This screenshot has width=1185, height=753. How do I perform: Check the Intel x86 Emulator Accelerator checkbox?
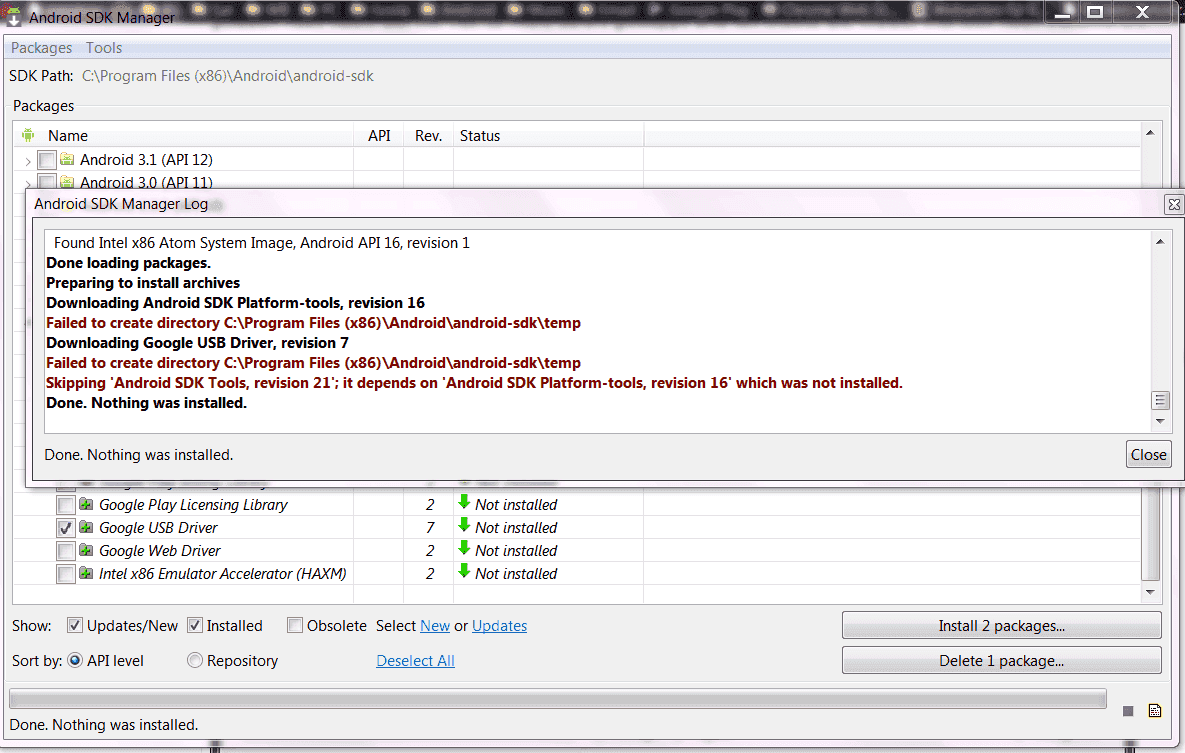point(66,574)
